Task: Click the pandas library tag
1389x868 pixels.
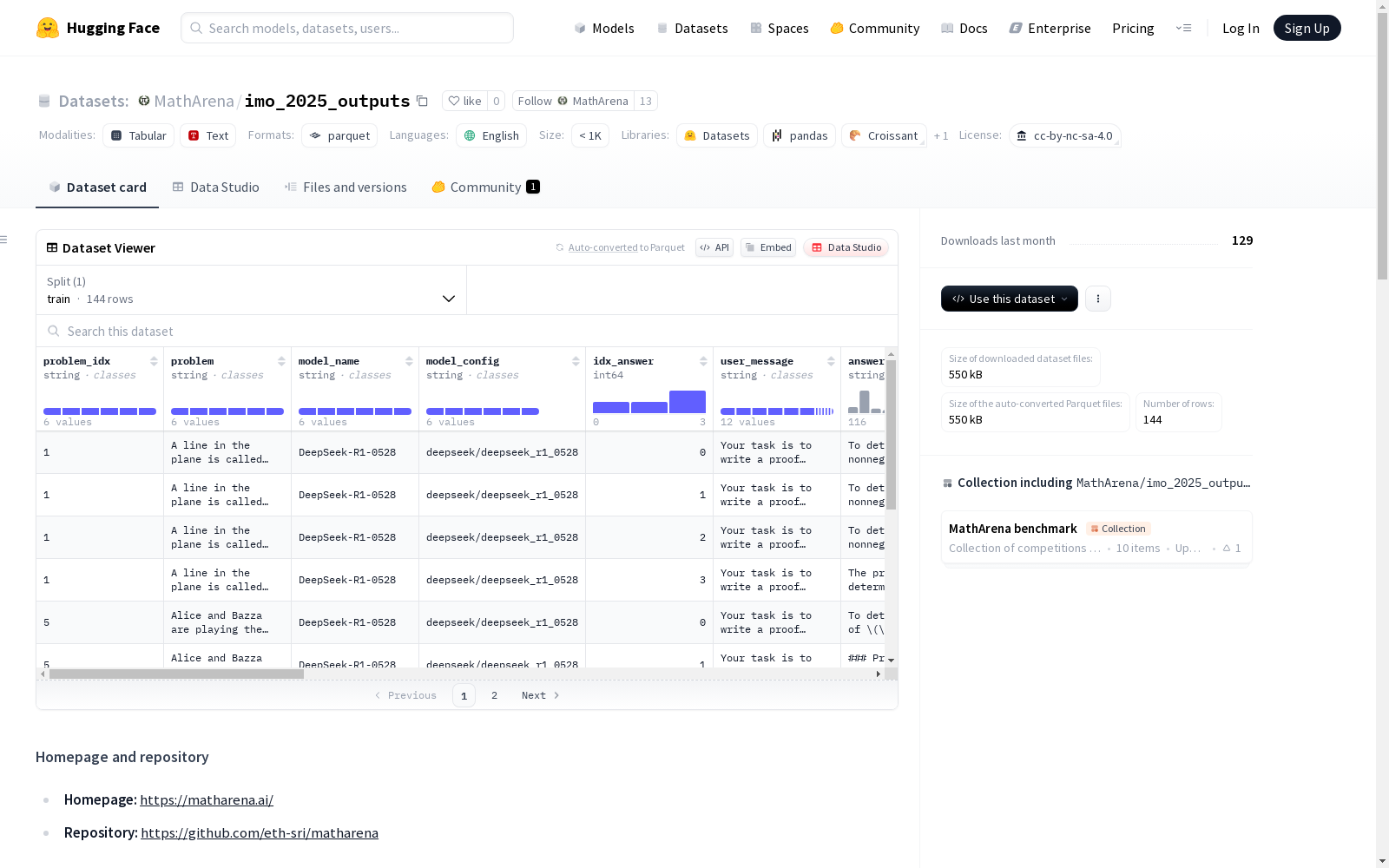Action: click(800, 135)
